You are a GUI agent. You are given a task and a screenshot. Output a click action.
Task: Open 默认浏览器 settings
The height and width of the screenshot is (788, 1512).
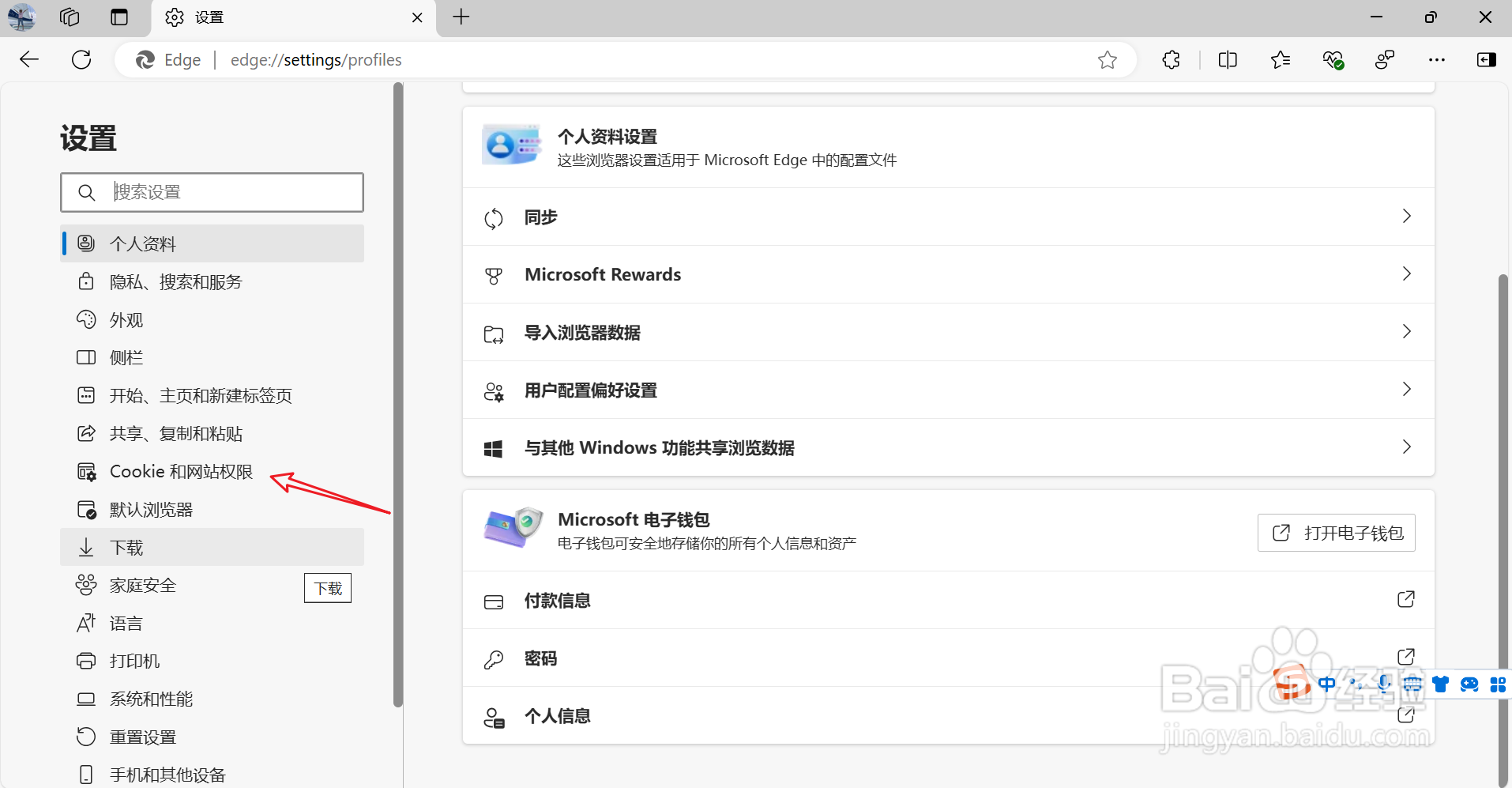(x=212, y=510)
